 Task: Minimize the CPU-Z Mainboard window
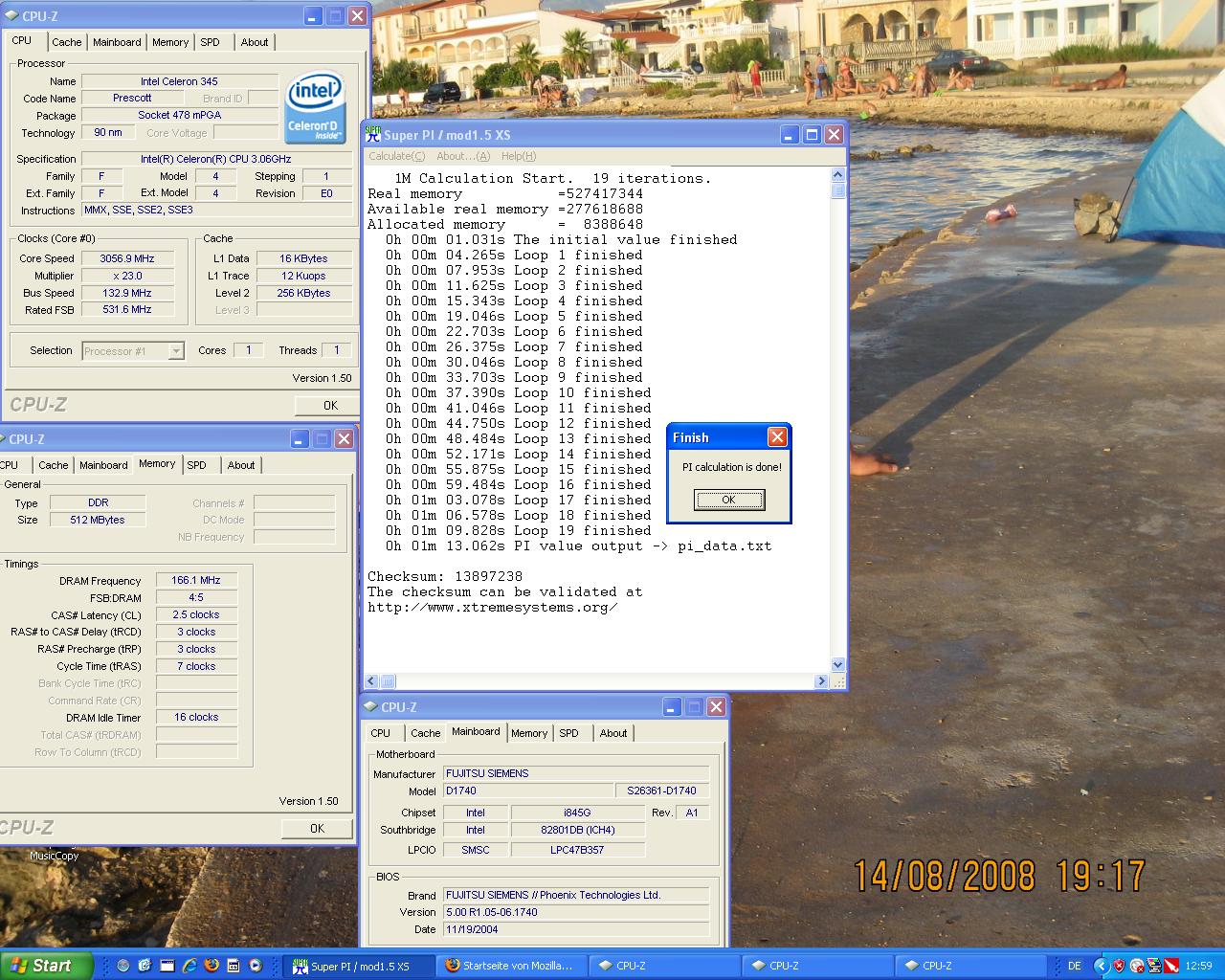pyautogui.click(x=671, y=707)
